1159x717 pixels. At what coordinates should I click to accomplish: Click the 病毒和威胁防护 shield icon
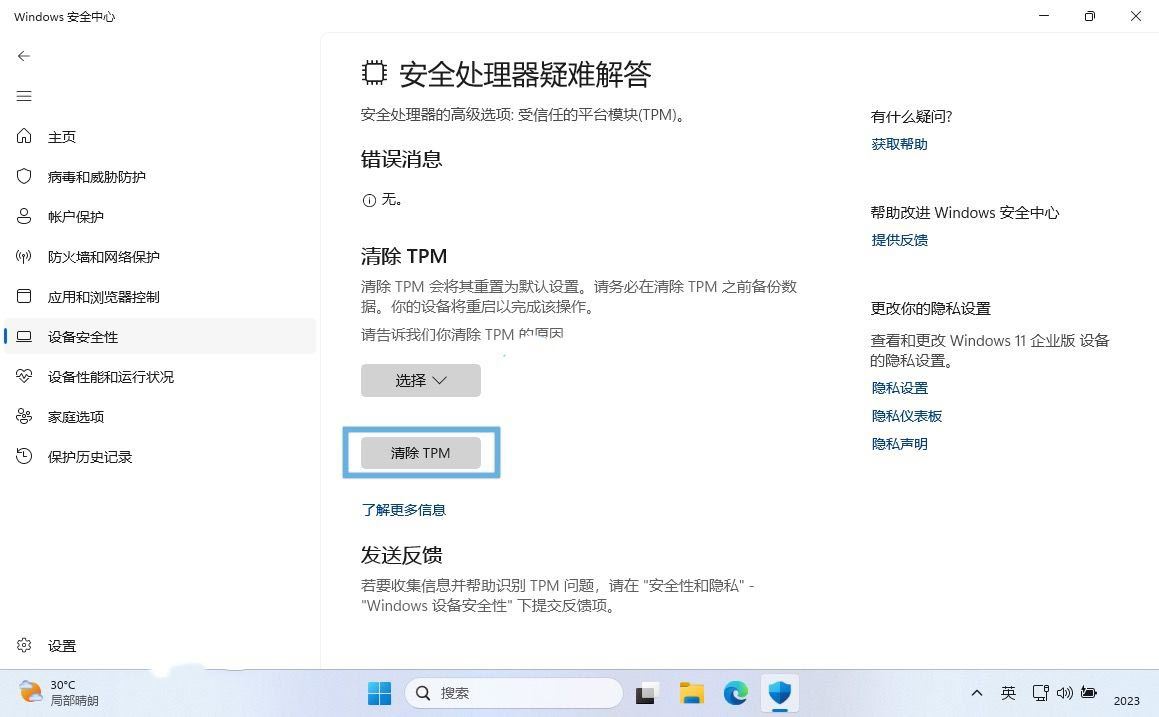[x=25, y=177]
